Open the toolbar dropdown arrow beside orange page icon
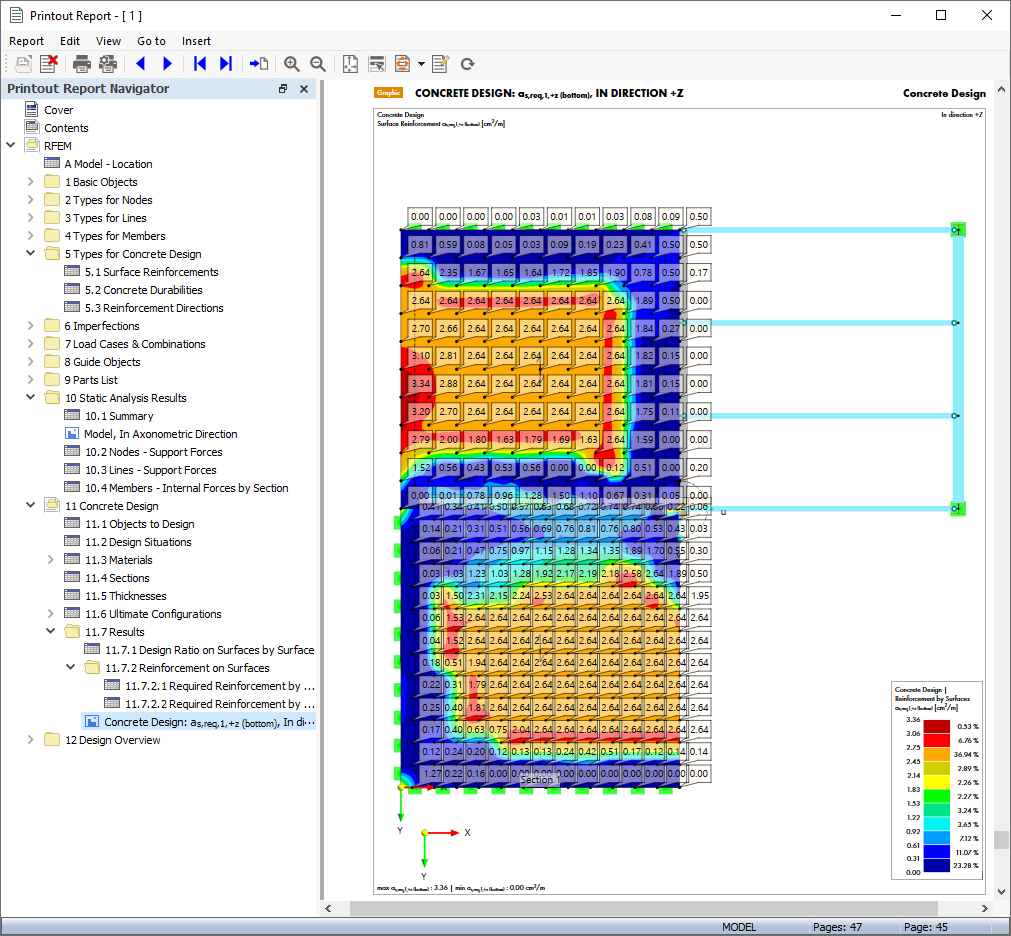This screenshot has height=936, width=1011. click(x=421, y=64)
